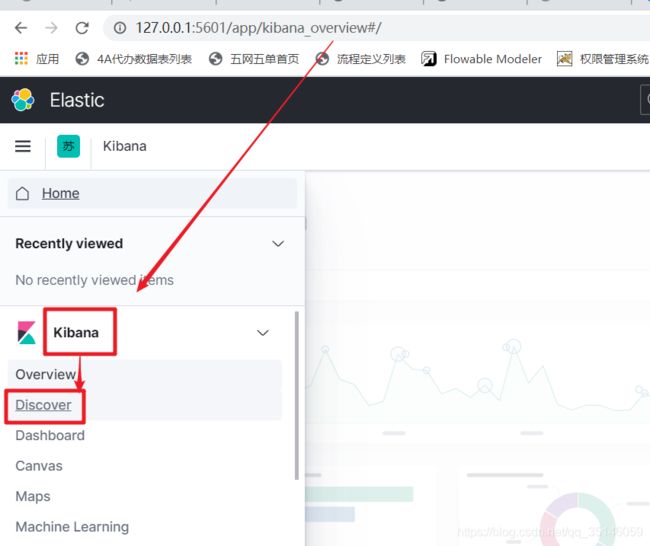650x546 pixels.
Task: Reload the page with refresh icon
Action: [x=82, y=28]
